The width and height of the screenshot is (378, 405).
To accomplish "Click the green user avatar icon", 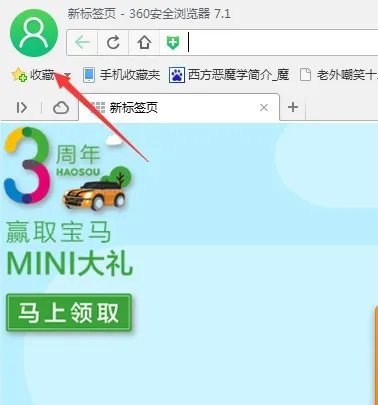I will [x=34, y=33].
